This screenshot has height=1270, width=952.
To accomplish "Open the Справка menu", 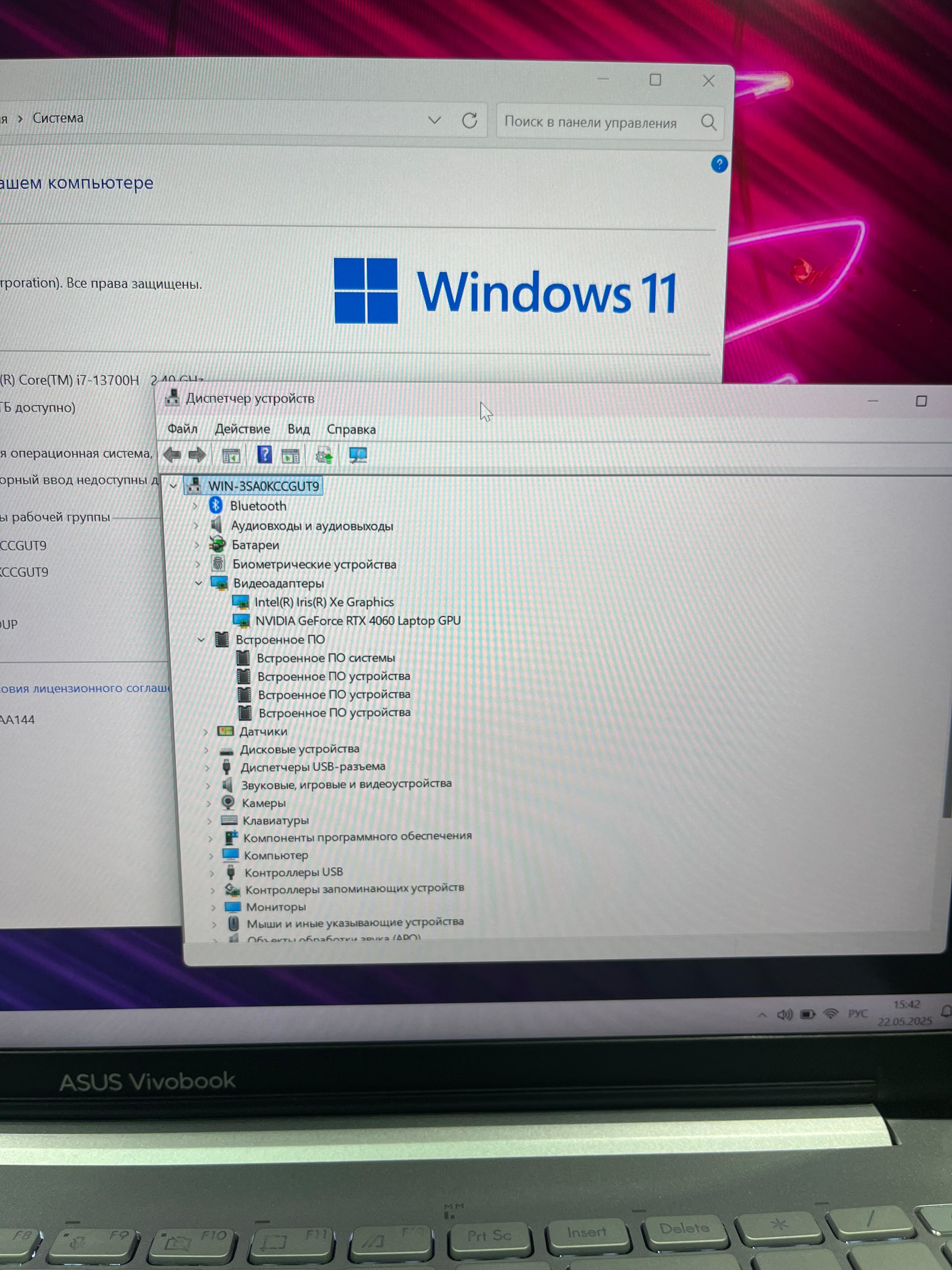I will 351,429.
